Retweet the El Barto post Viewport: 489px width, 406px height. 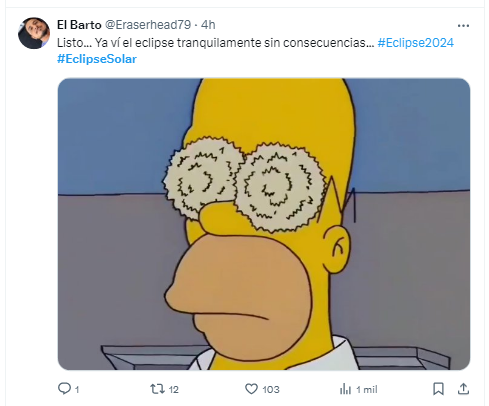(157, 389)
